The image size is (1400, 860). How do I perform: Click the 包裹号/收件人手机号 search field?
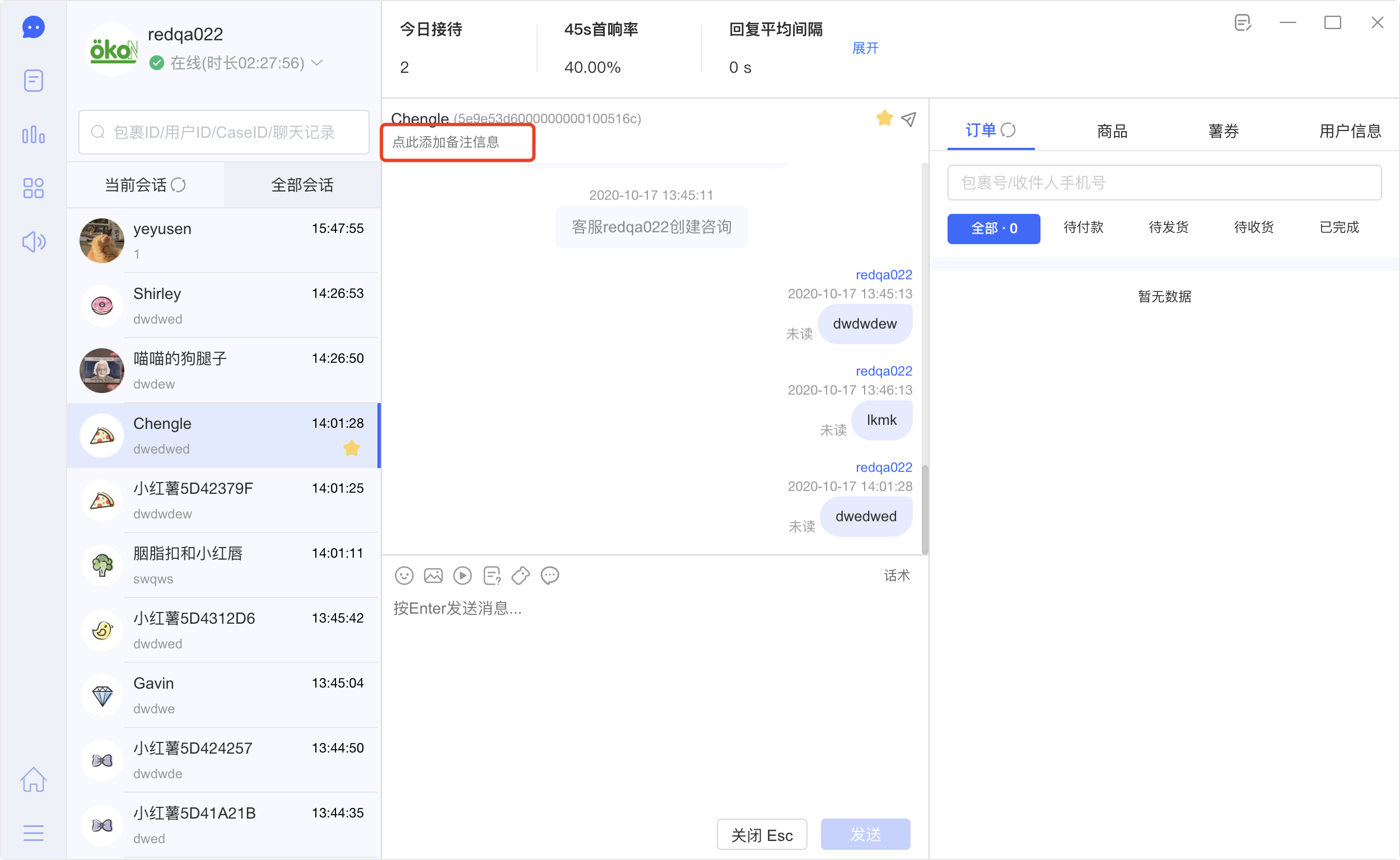(1164, 183)
